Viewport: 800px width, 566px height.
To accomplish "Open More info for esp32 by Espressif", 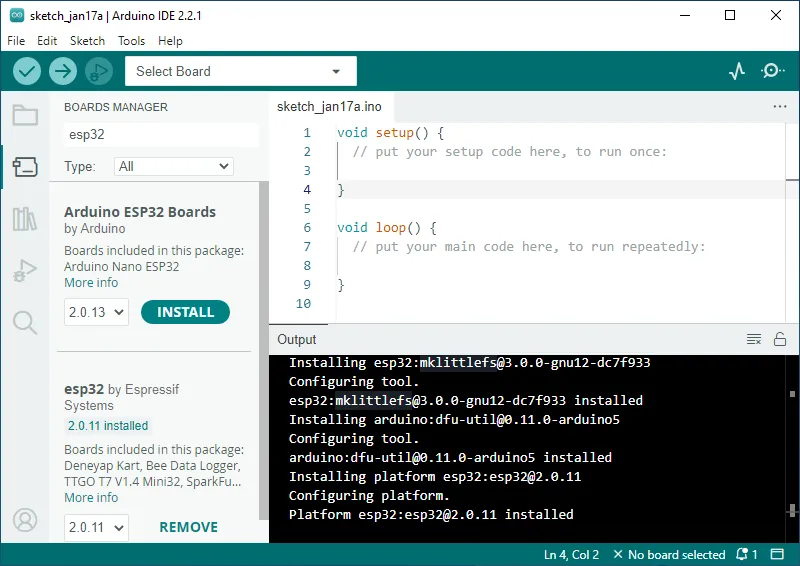I will [91, 497].
